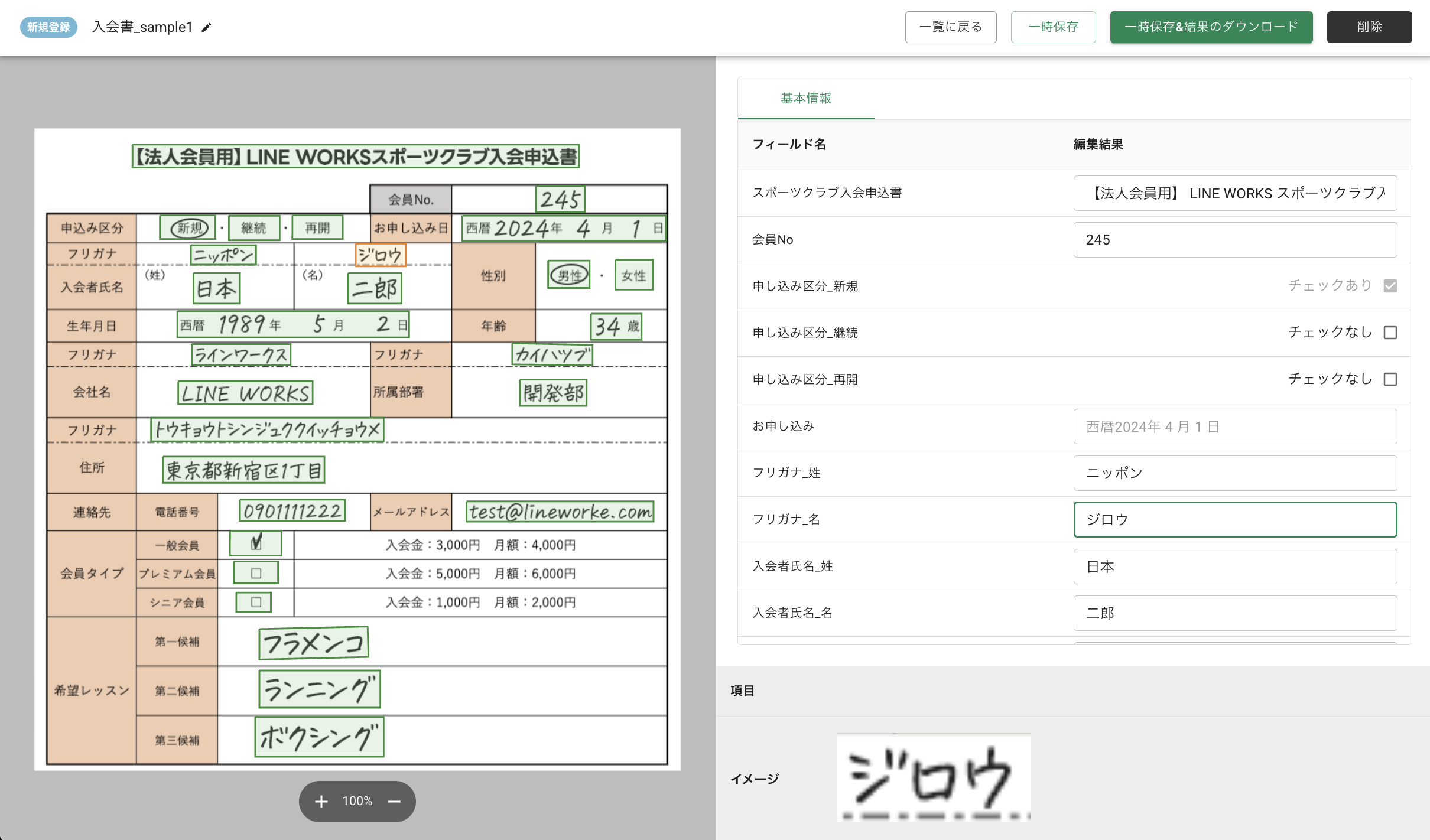The width and height of the screenshot is (1430, 840).
Task: Click the 一覧に戻る button
Action: (x=950, y=27)
